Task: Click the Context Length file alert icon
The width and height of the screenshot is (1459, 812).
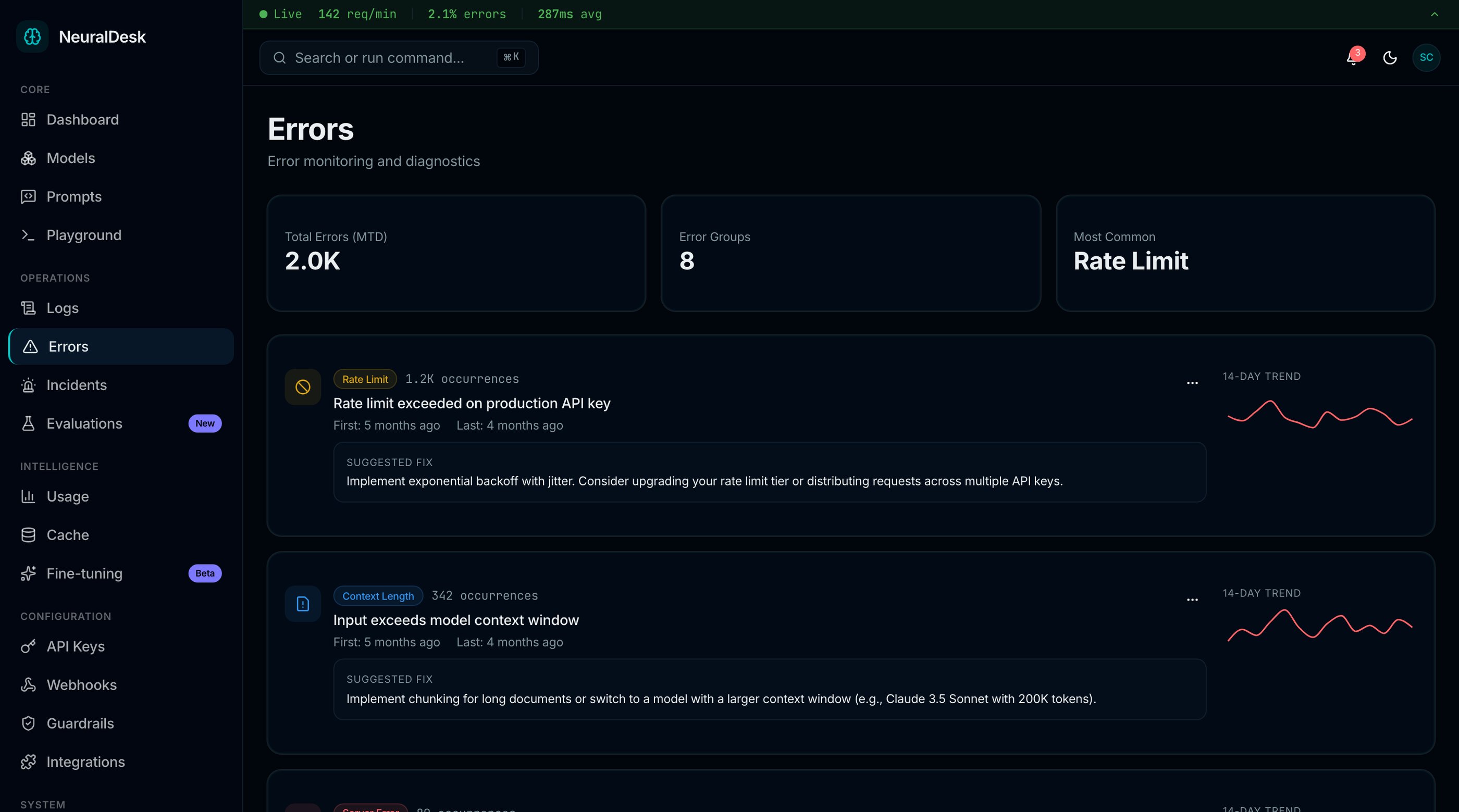Action: pyautogui.click(x=303, y=604)
